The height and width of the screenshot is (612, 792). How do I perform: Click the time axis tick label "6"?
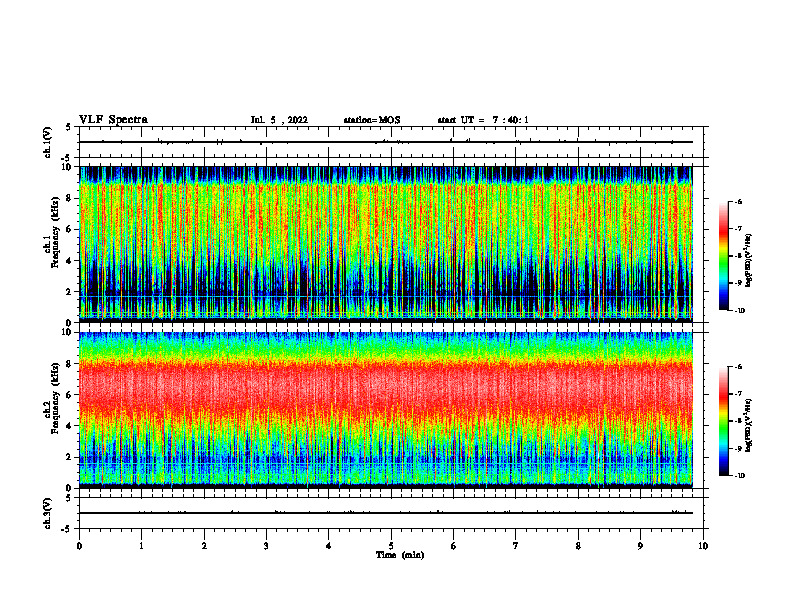coord(454,546)
